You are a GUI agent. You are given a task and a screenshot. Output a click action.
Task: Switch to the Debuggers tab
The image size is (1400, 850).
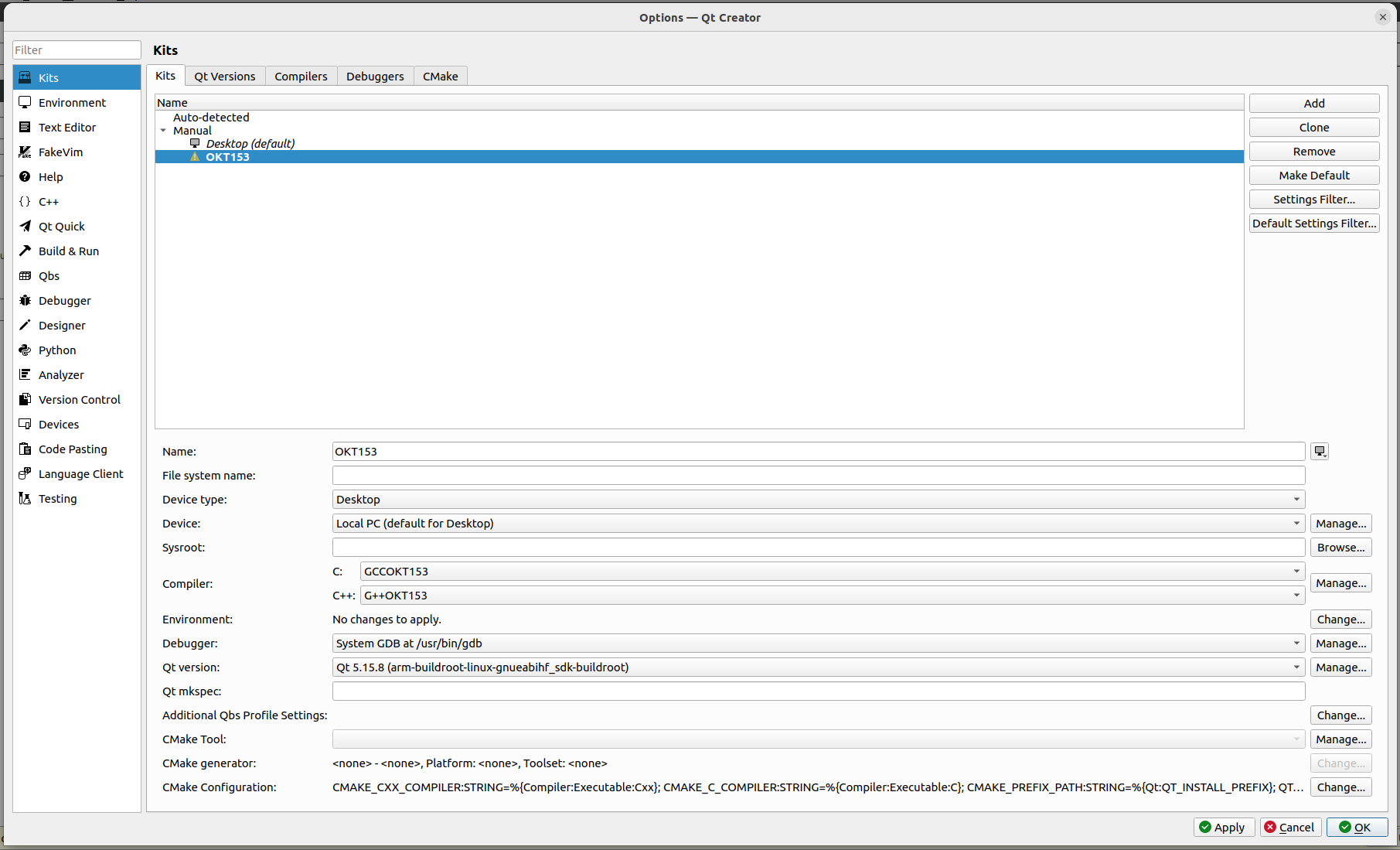tap(375, 77)
